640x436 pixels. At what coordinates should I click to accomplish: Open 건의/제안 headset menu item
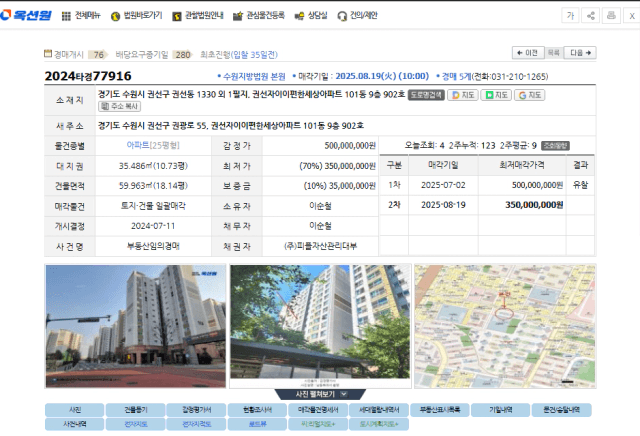[x=357, y=16]
